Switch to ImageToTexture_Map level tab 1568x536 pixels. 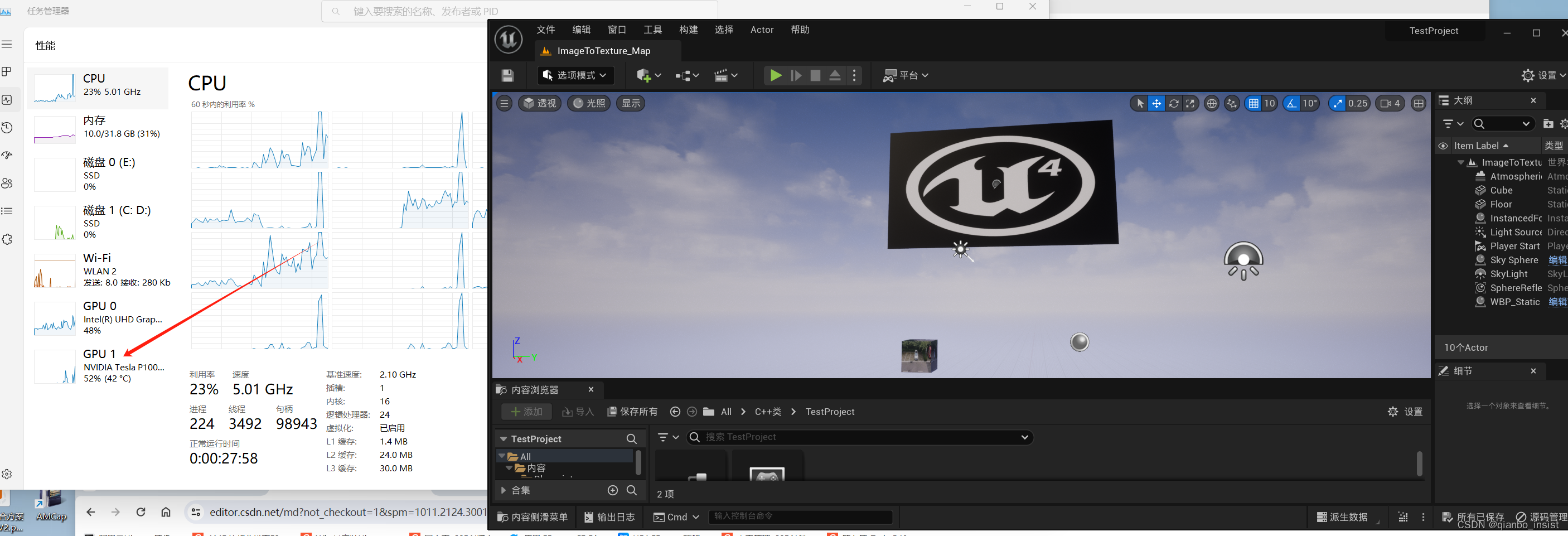tap(604, 51)
